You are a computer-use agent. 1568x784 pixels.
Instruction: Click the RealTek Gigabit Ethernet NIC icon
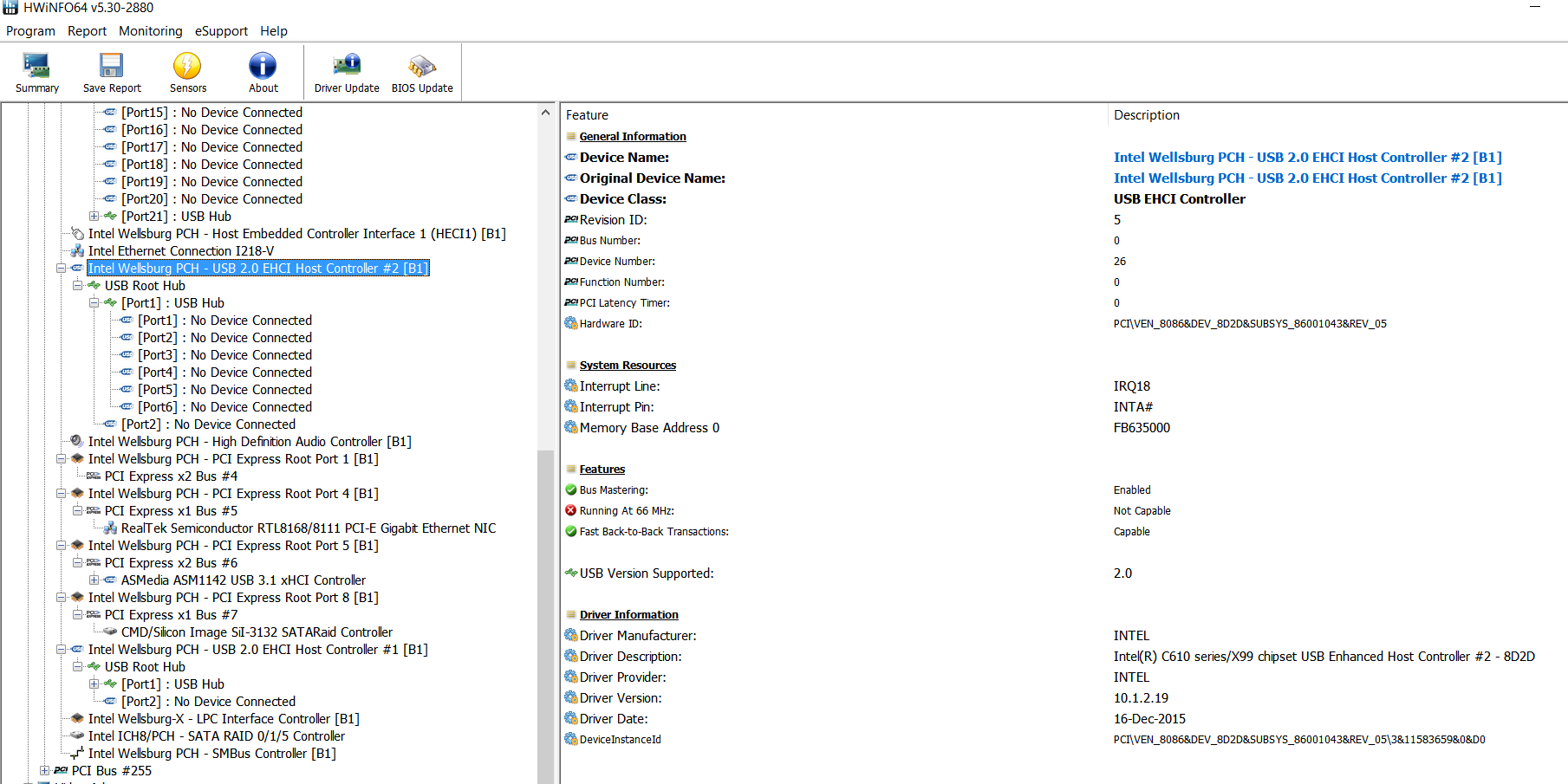(110, 528)
